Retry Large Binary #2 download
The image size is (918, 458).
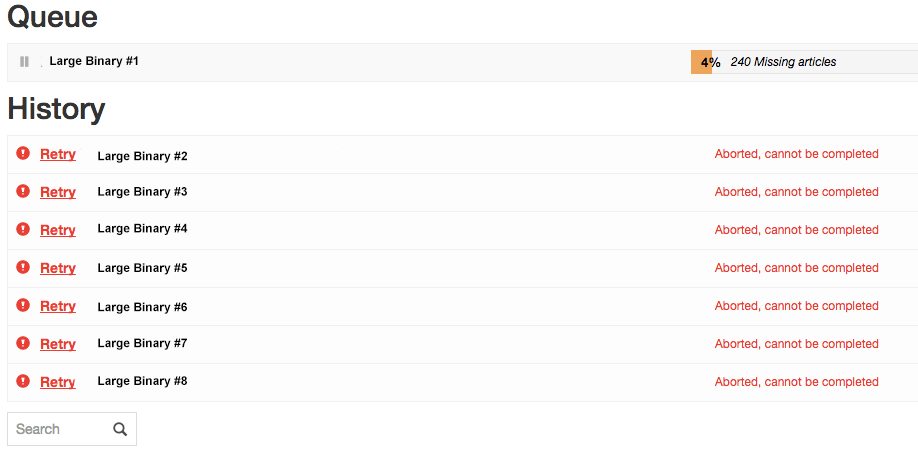(x=57, y=155)
